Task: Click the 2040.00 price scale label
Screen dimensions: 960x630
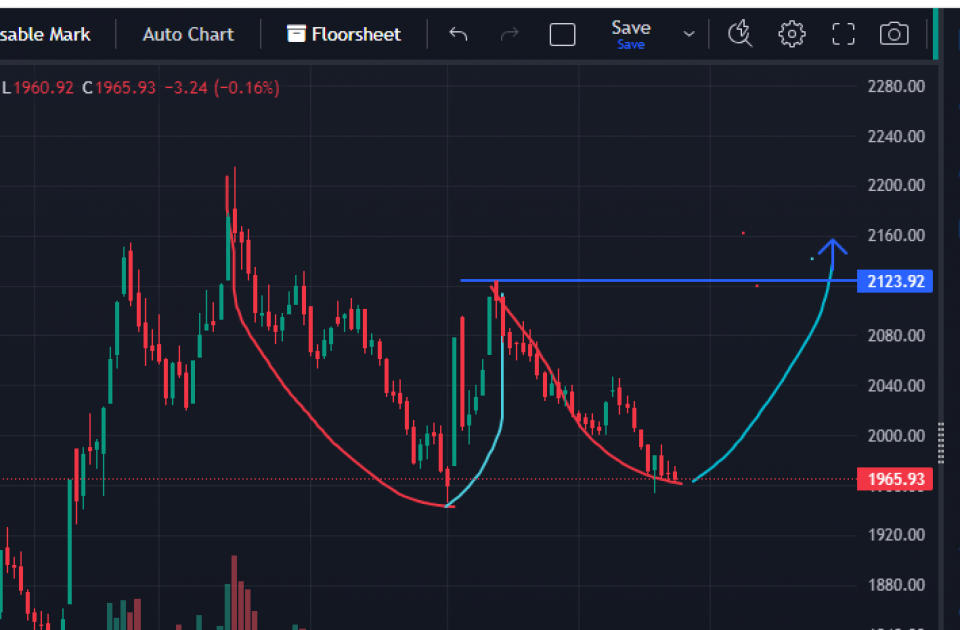Action: coord(896,386)
